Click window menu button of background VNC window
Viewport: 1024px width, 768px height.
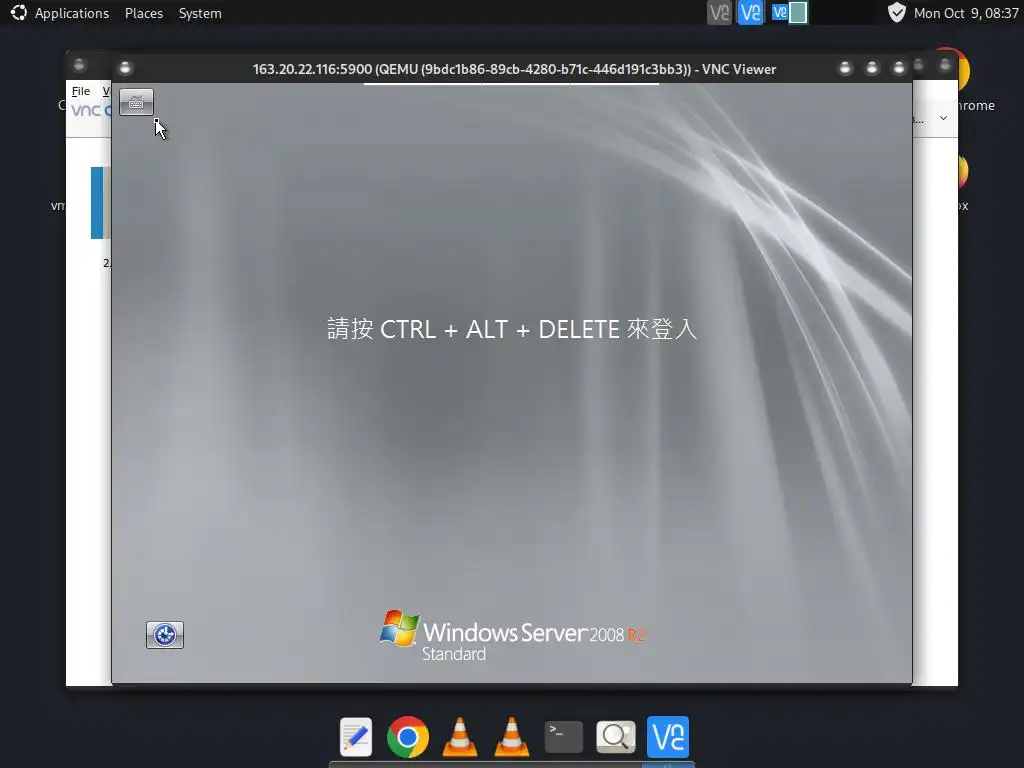pyautogui.click(x=79, y=64)
